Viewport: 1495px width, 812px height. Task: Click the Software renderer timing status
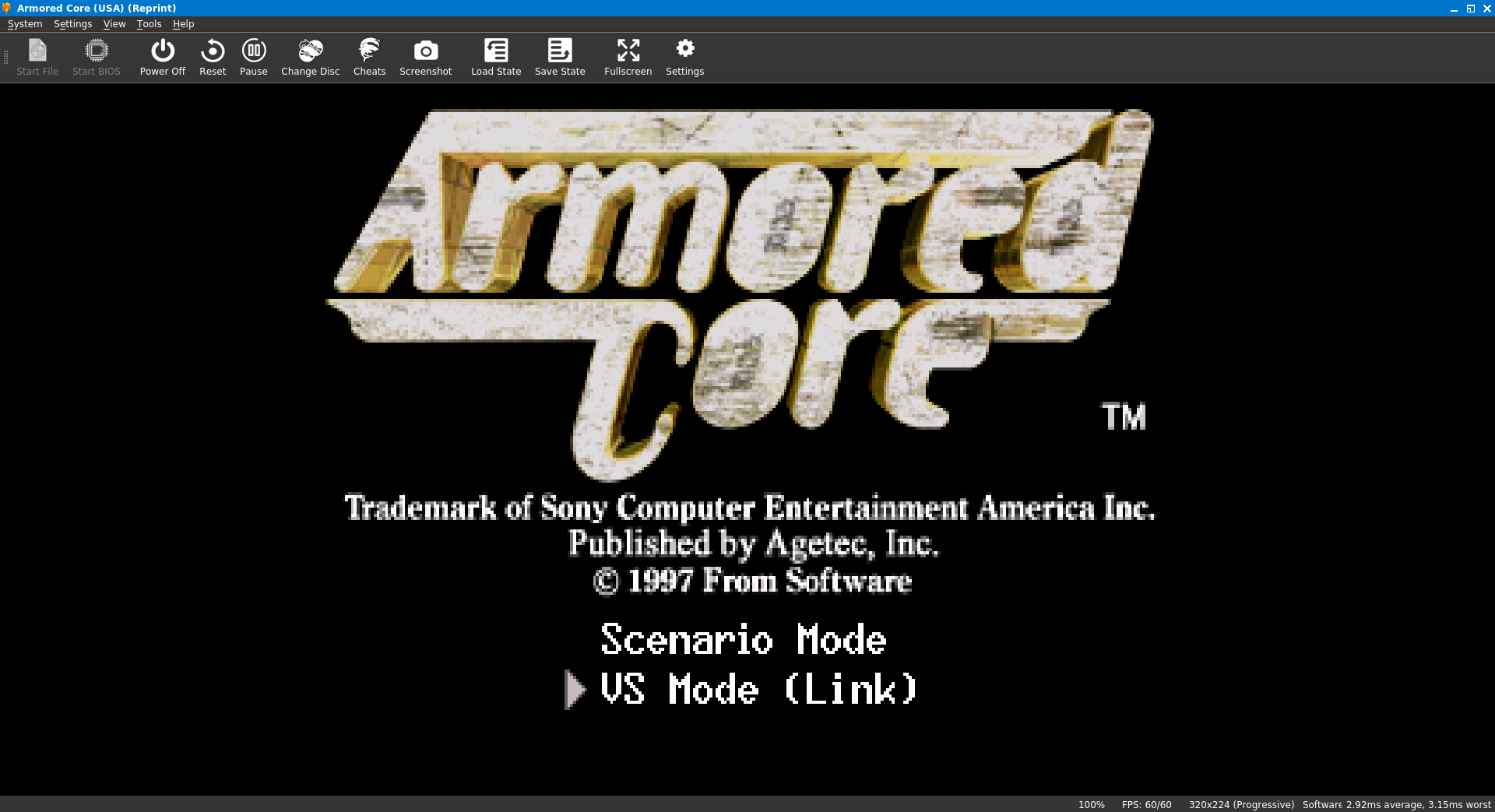[1396, 804]
